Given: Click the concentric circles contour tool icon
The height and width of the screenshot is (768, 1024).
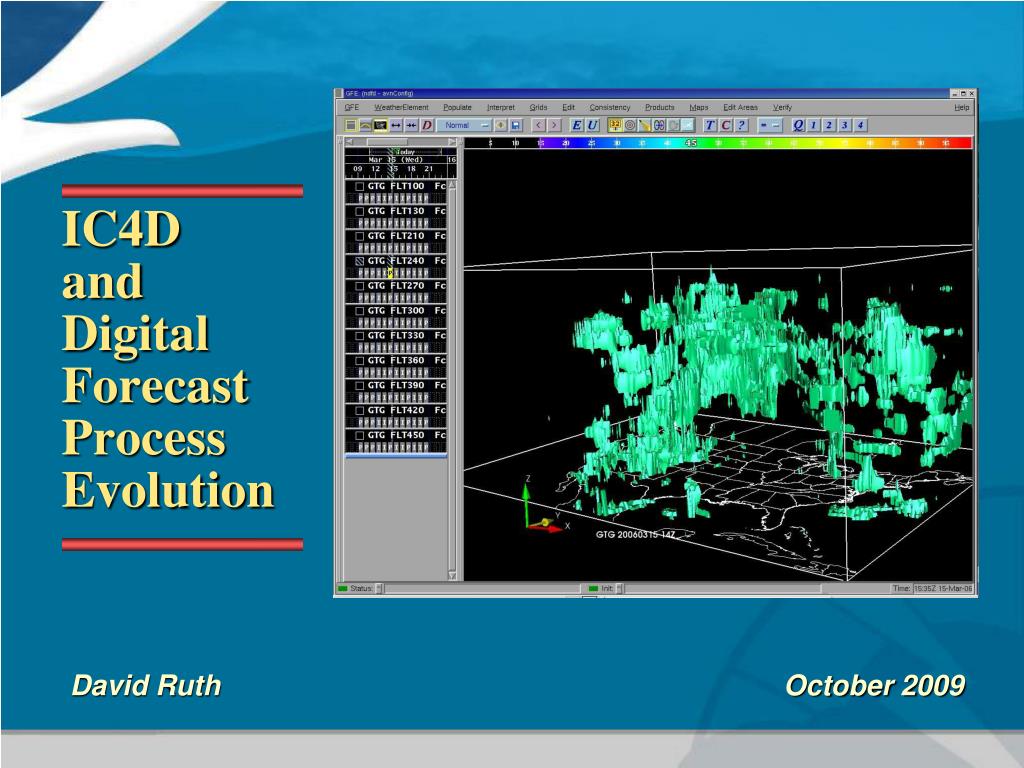Looking at the screenshot, I should point(630,125).
